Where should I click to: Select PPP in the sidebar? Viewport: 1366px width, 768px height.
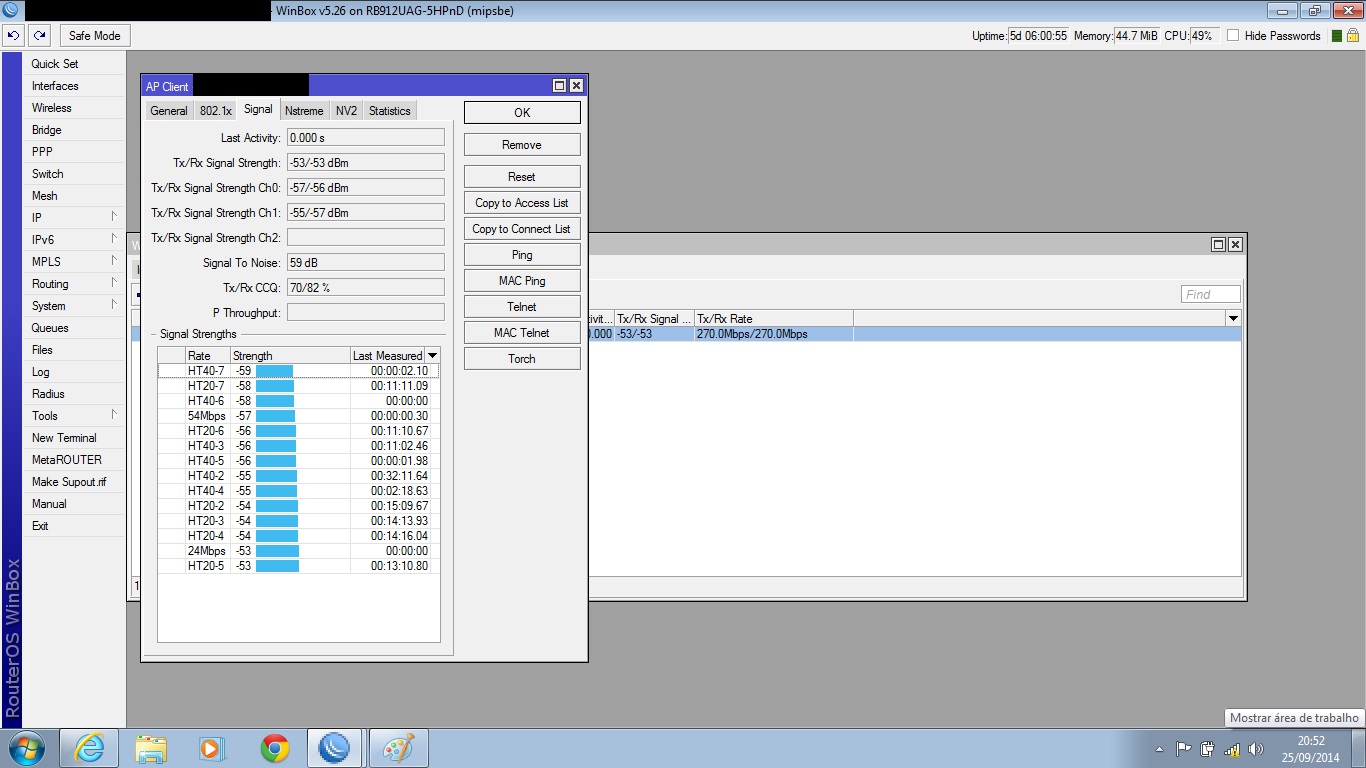(x=42, y=152)
